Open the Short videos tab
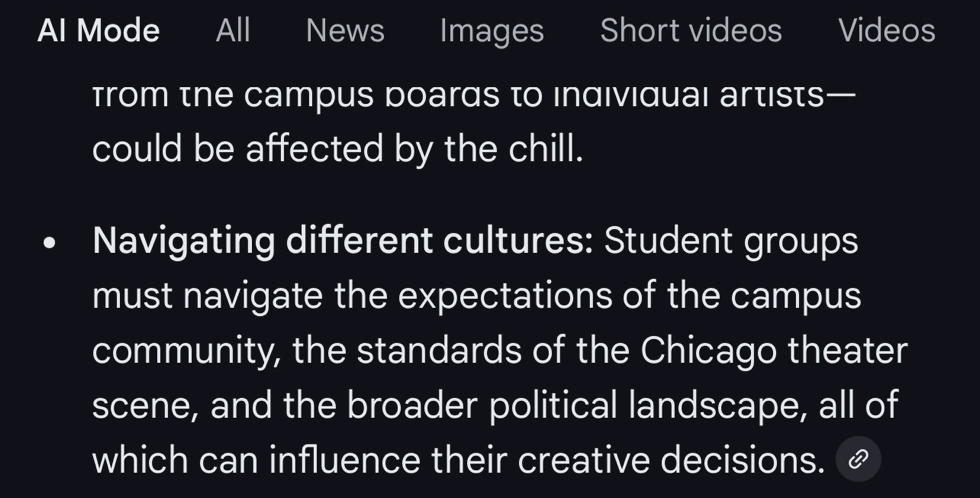Image resolution: width=980 pixels, height=498 pixels. point(690,30)
